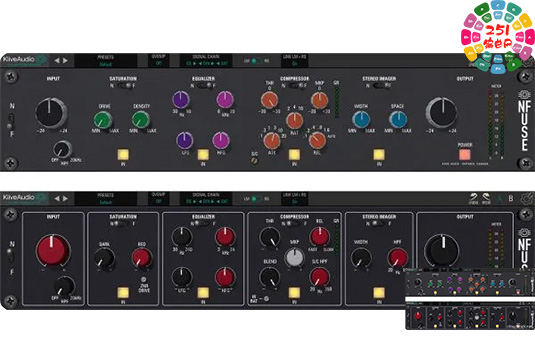Flip the Compressor N/F switch on the lower unit
535x363 pixels.
[294, 224]
